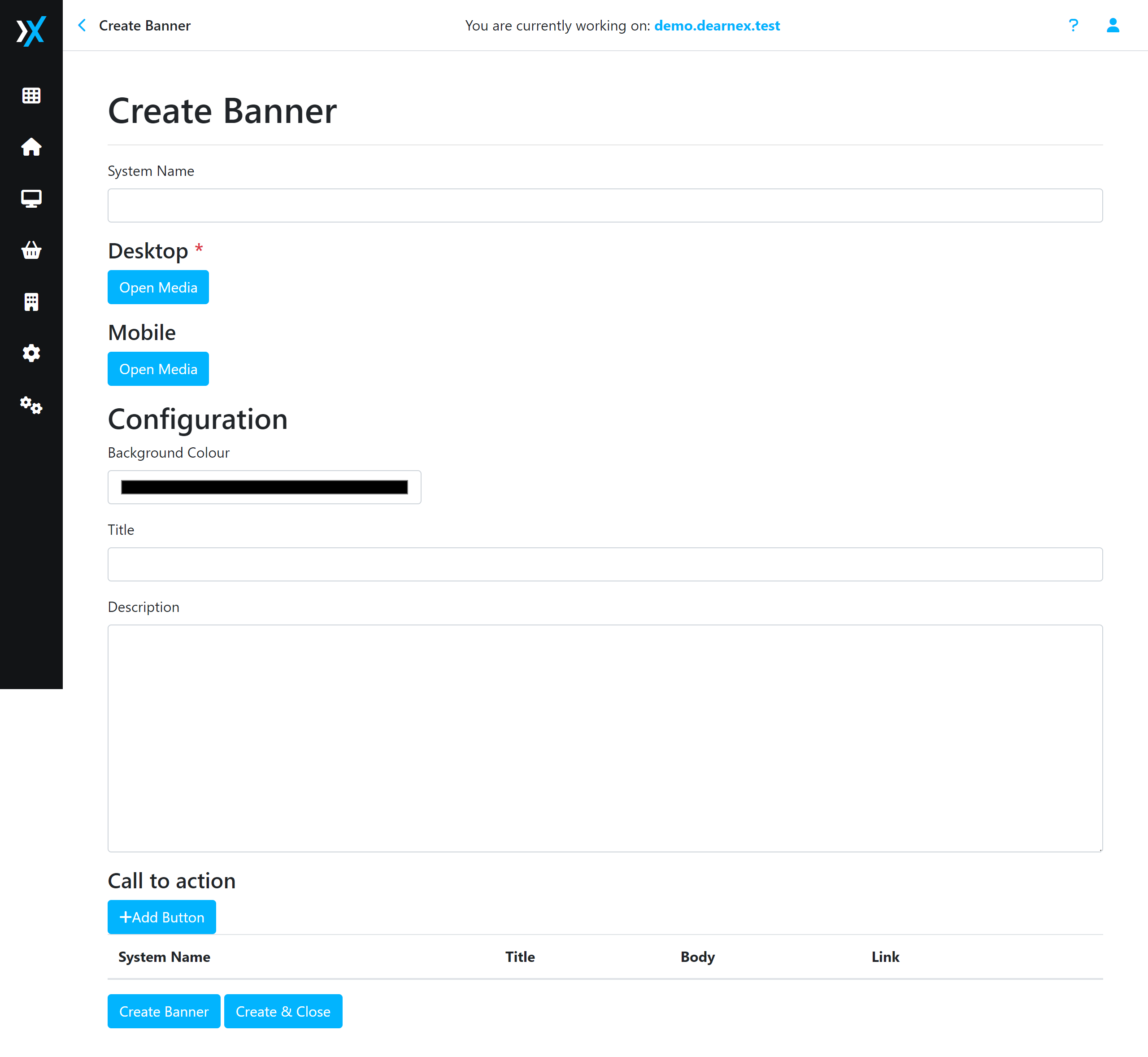Go back using the left chevron arrow
1148x1057 pixels.
(83, 26)
